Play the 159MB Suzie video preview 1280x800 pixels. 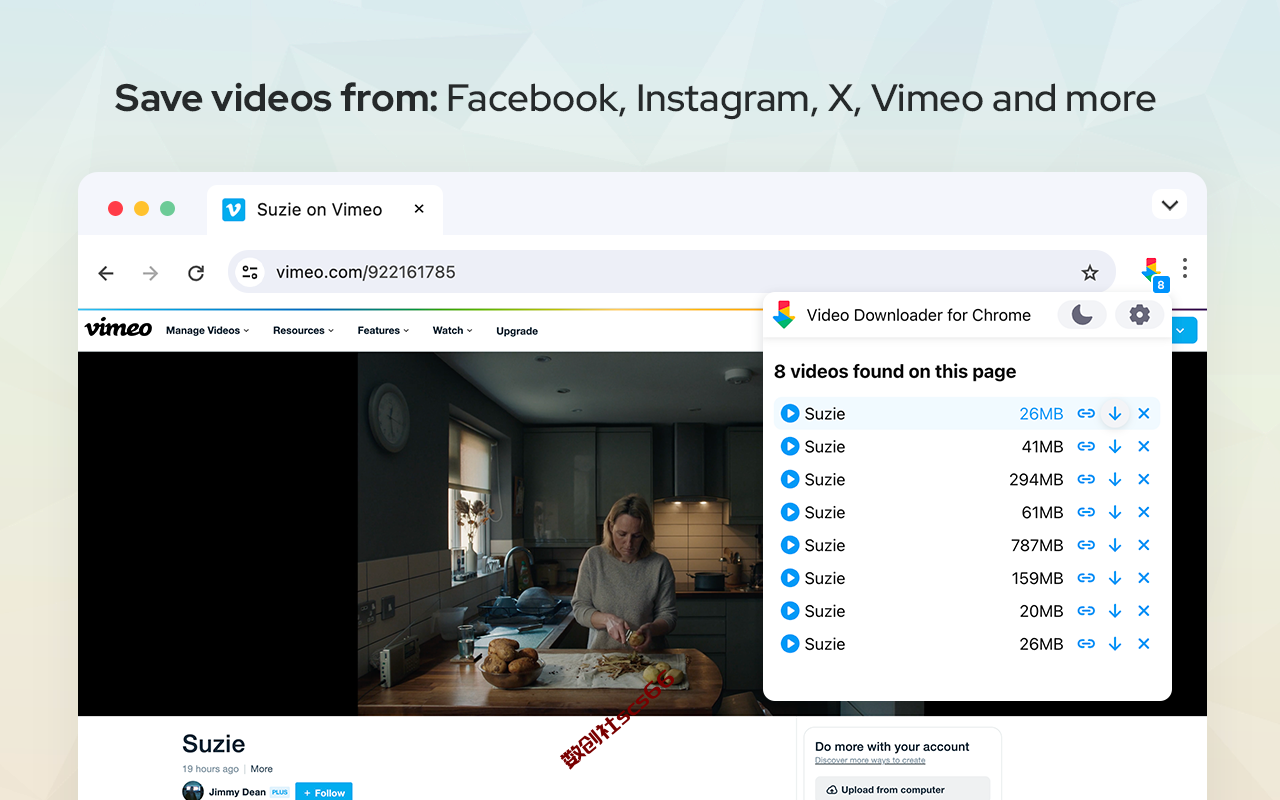pos(790,579)
